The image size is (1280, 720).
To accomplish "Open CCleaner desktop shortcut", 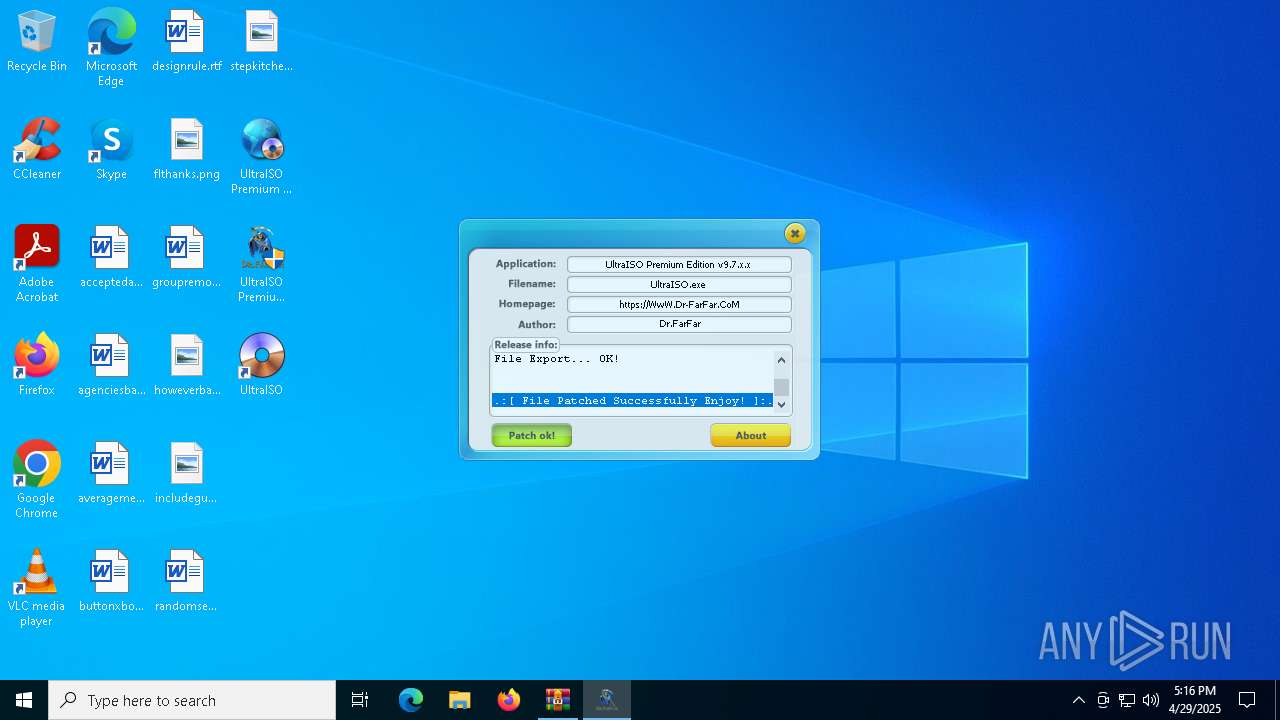I will pos(37,150).
